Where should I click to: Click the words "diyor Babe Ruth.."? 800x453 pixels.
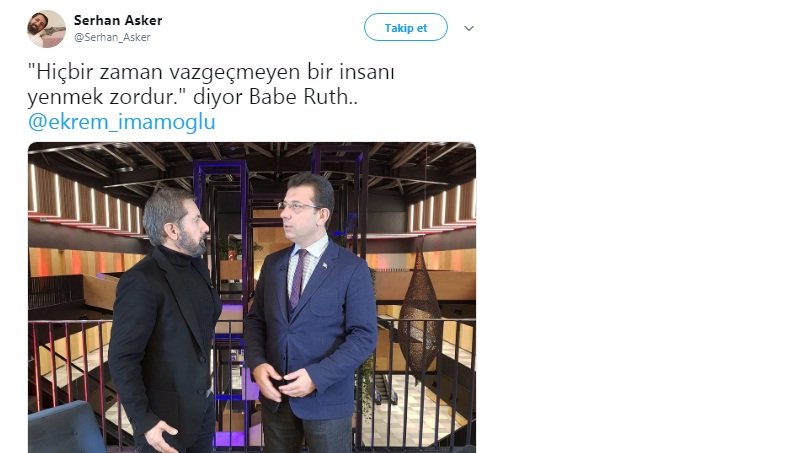tap(275, 96)
